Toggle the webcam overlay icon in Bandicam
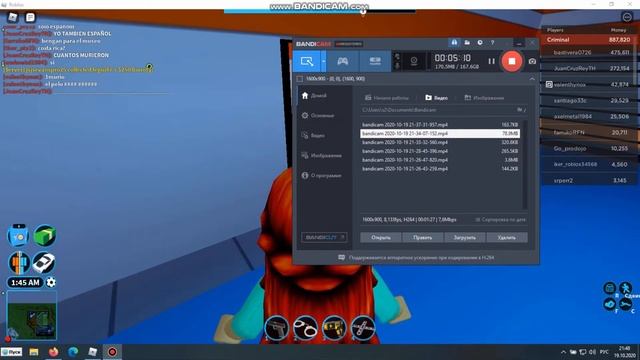 [x=414, y=61]
